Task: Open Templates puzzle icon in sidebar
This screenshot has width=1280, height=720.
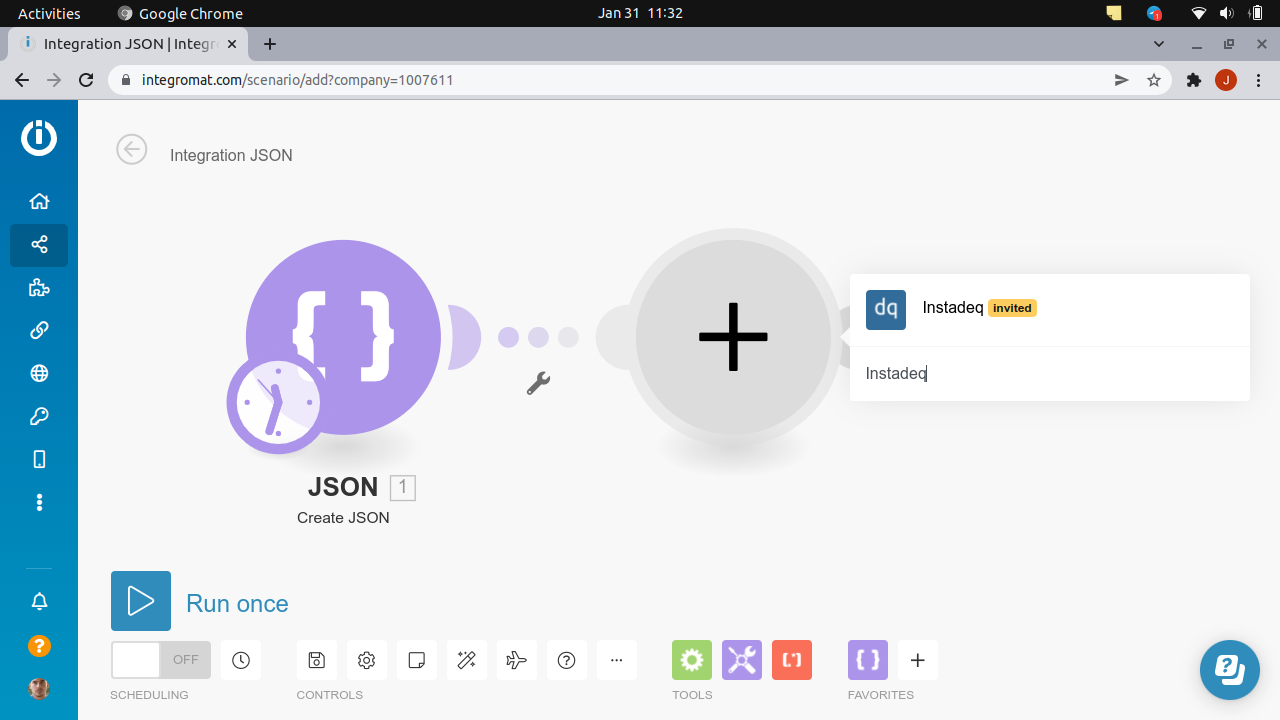Action: (x=39, y=288)
